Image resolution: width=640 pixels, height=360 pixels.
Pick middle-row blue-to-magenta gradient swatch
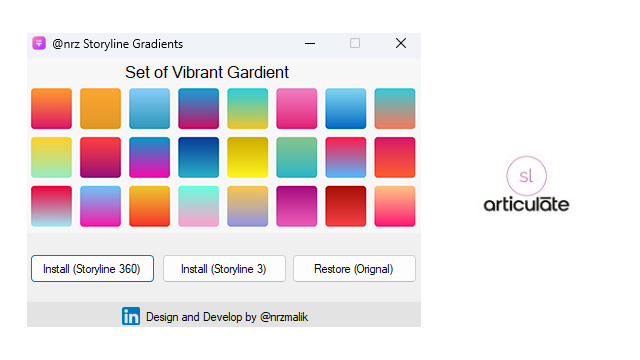click(x=149, y=158)
